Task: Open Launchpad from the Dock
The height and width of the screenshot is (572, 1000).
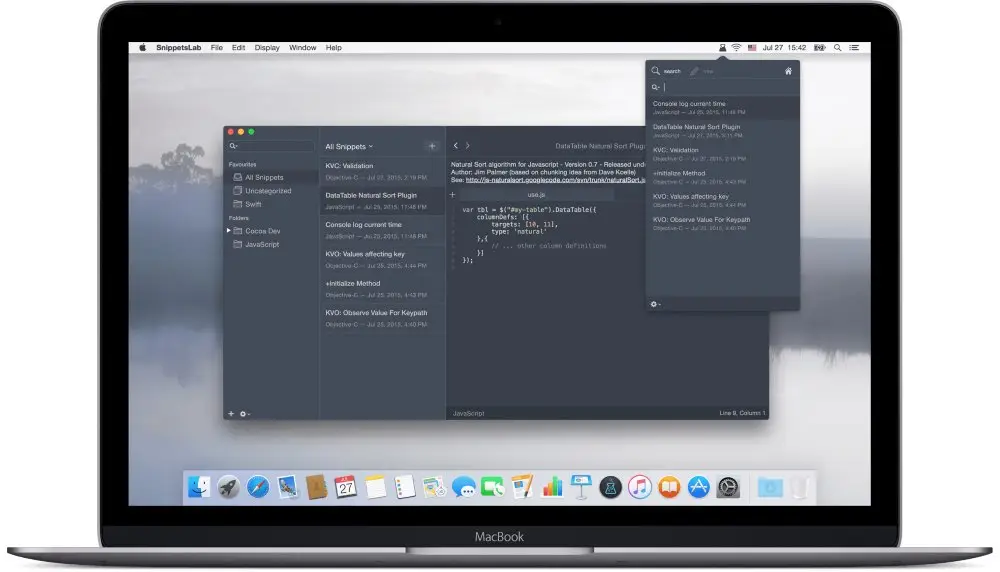Action: 228,487
